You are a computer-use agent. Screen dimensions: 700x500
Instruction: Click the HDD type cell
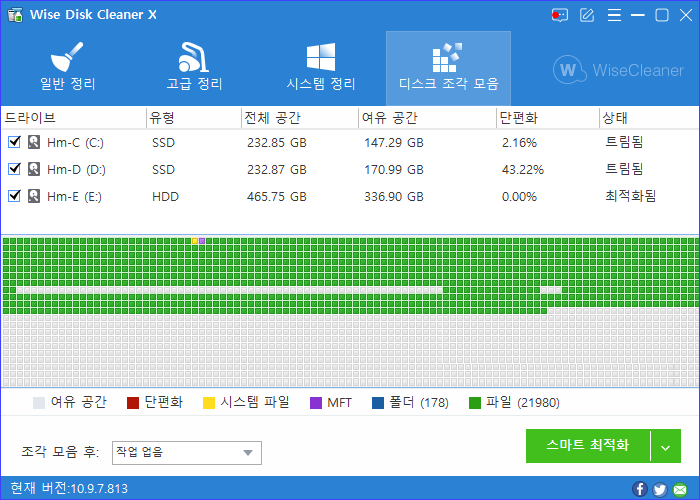click(x=165, y=196)
